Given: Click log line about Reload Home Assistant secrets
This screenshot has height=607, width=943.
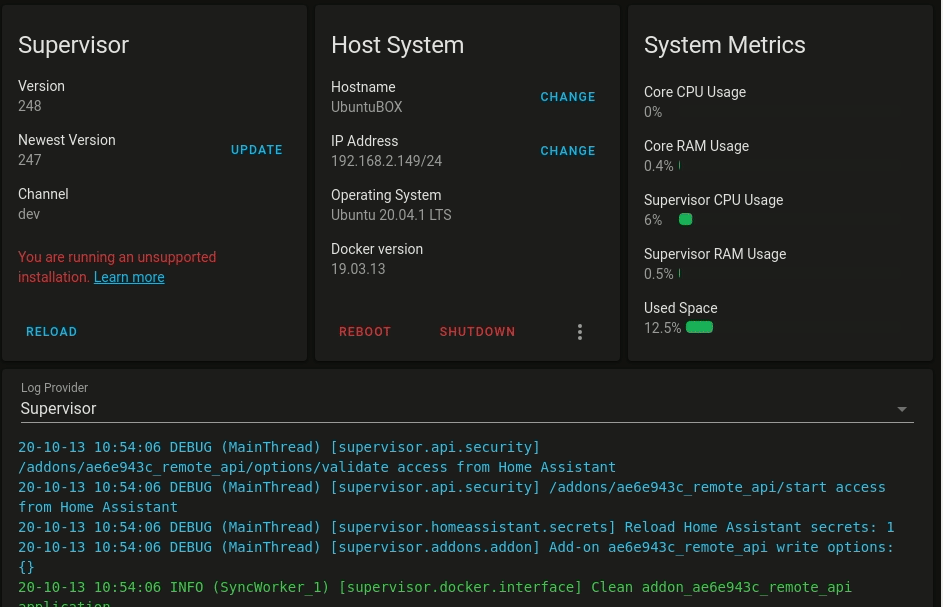Looking at the screenshot, I should click(x=456, y=527).
